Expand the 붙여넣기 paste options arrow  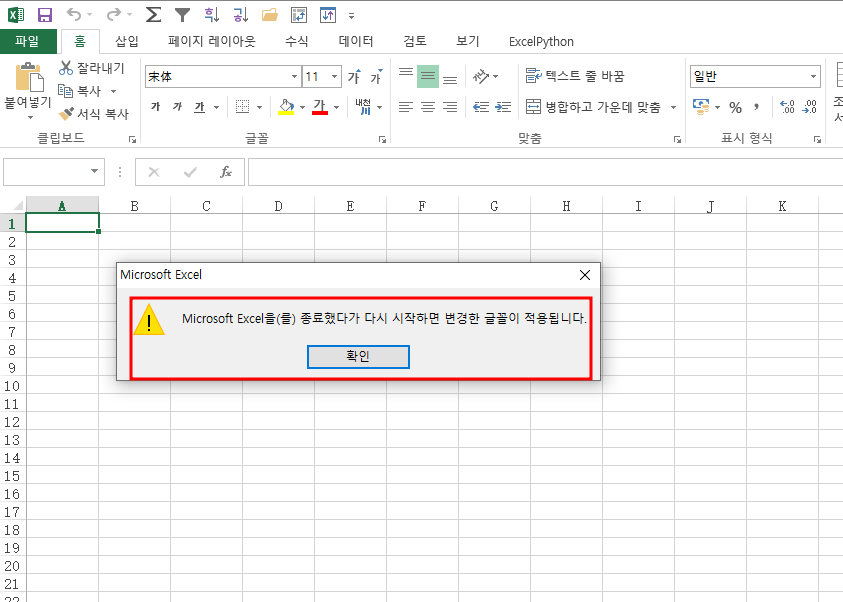30,117
